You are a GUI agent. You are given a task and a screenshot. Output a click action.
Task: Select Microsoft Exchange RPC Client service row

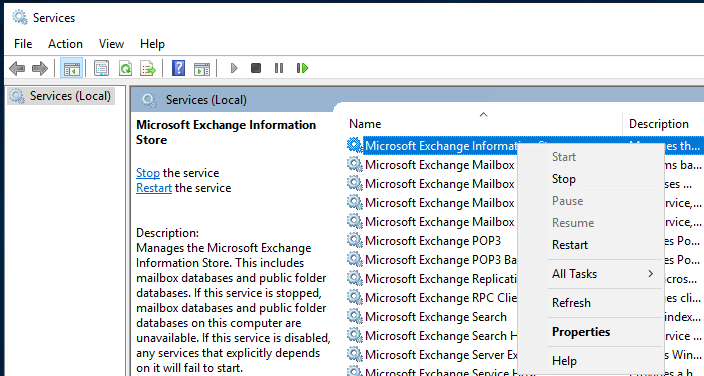(x=440, y=297)
